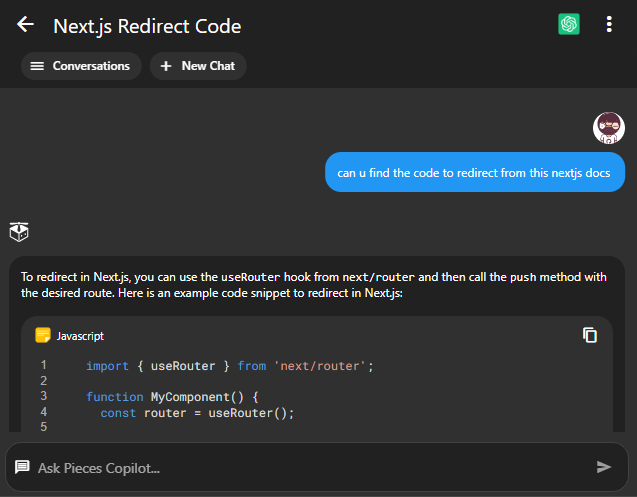Click the yellow snippet icon beside Javascript
The width and height of the screenshot is (637, 497).
43,336
